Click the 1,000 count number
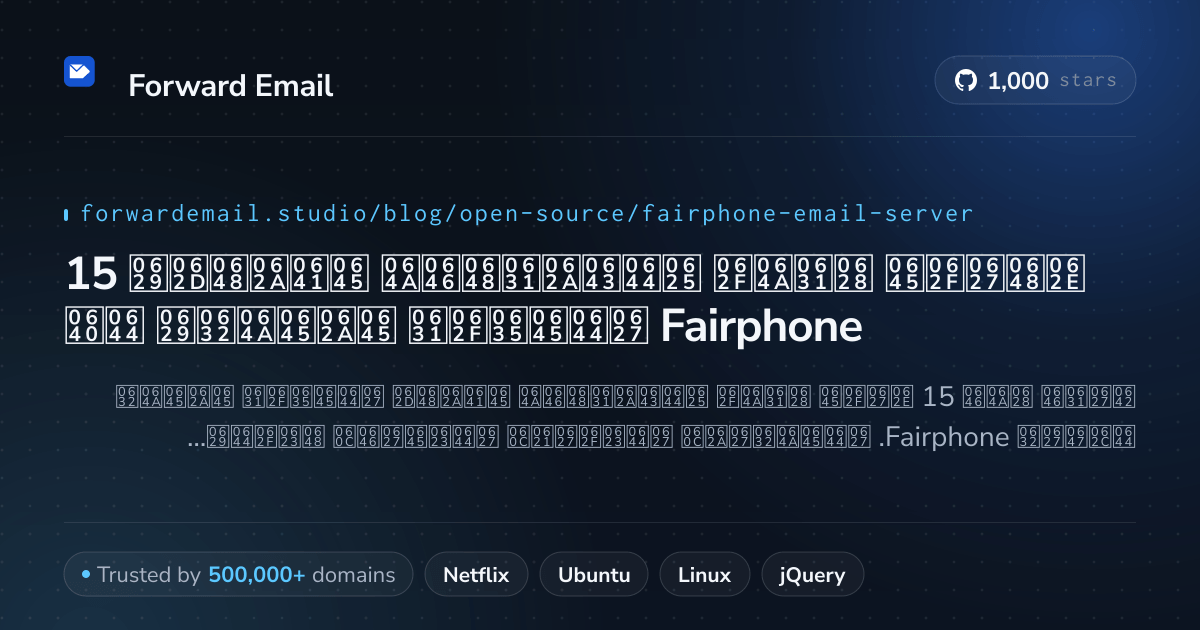1200x630 pixels. (x=1018, y=82)
